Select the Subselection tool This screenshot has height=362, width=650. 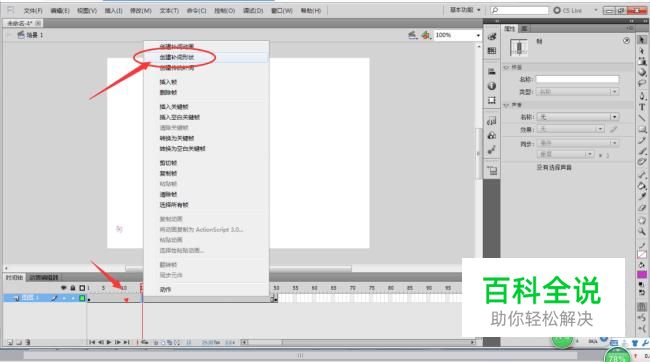tap(642, 51)
